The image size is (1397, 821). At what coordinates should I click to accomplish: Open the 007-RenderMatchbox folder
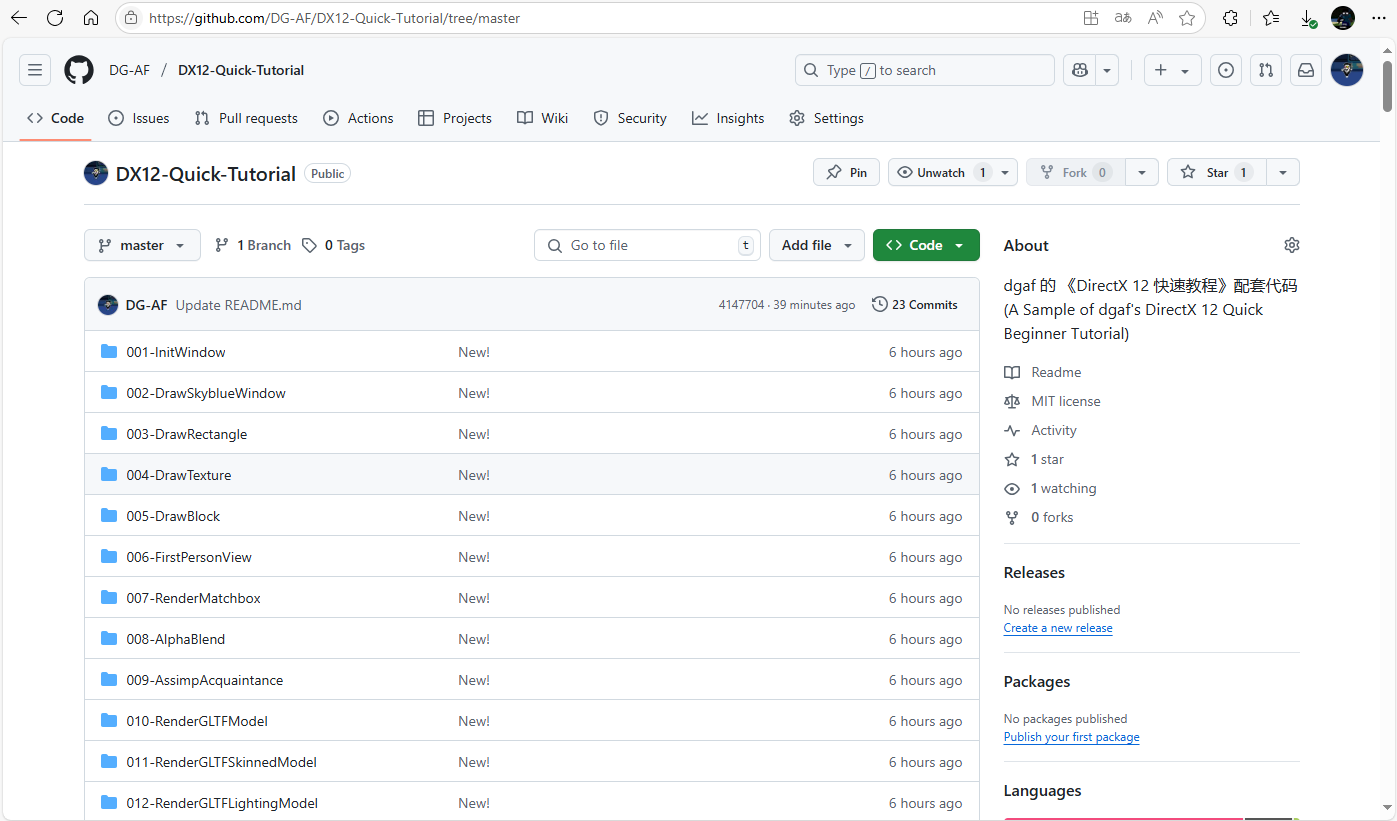194,598
